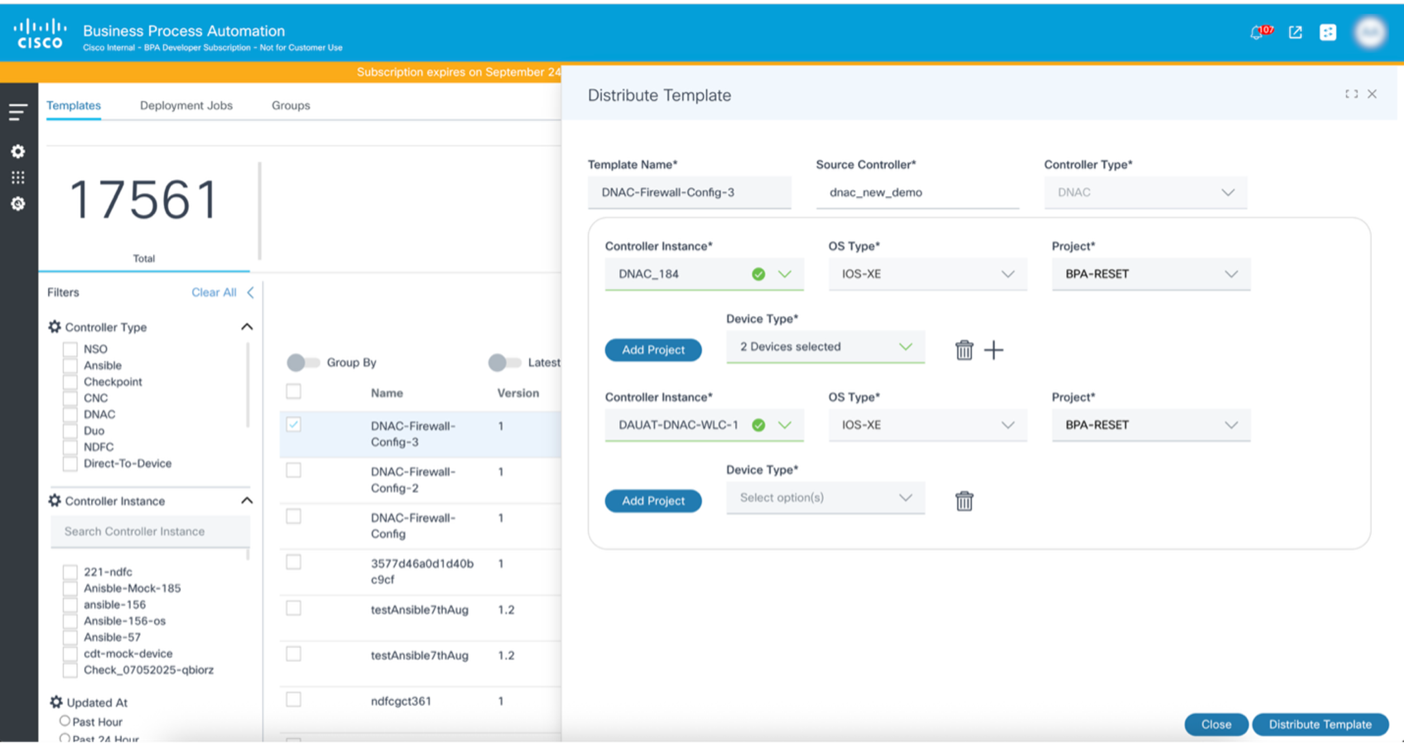Select the Past Hour radio option
This screenshot has width=1404, height=746.
(x=65, y=721)
